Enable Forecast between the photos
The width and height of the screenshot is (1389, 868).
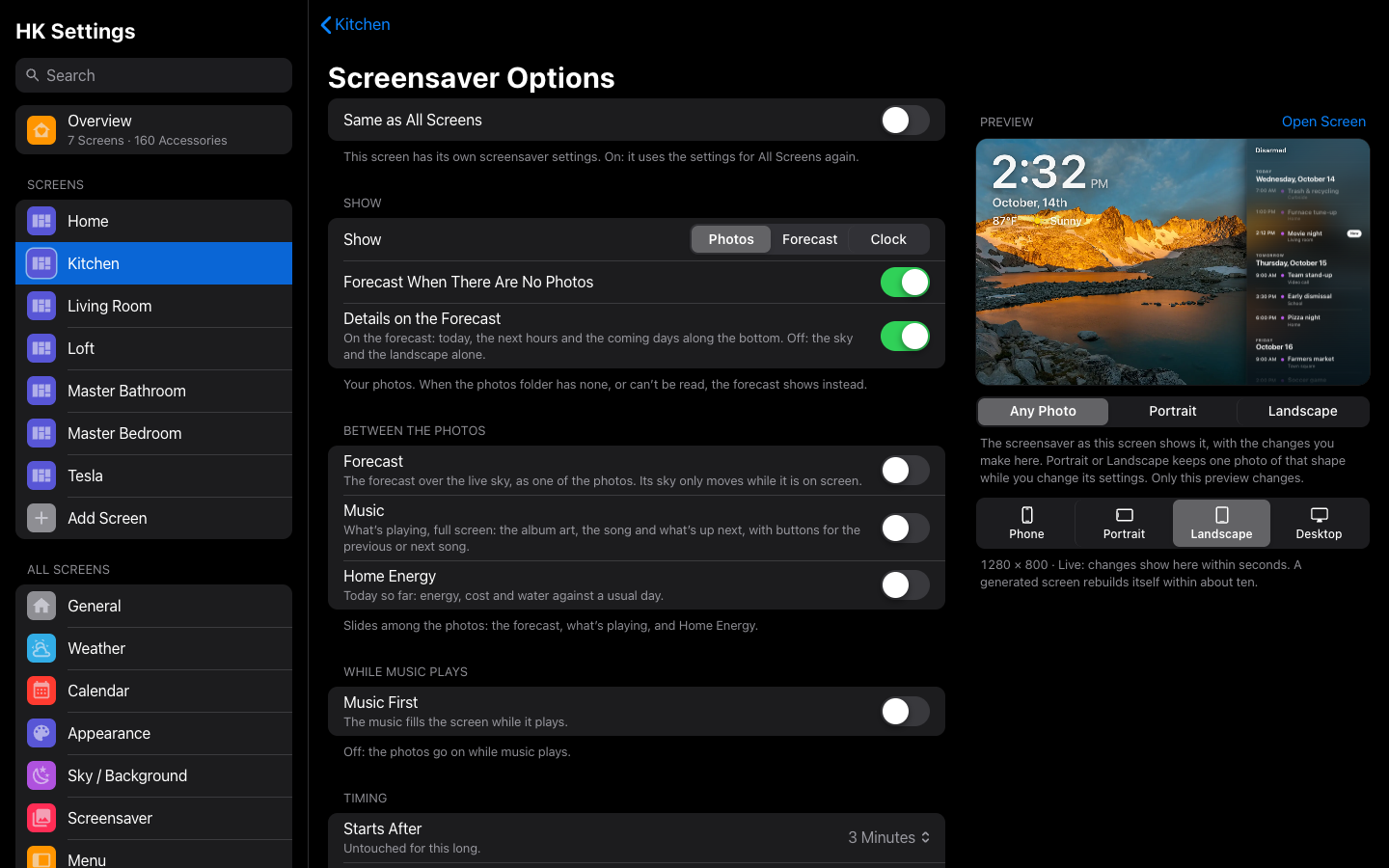coord(905,470)
